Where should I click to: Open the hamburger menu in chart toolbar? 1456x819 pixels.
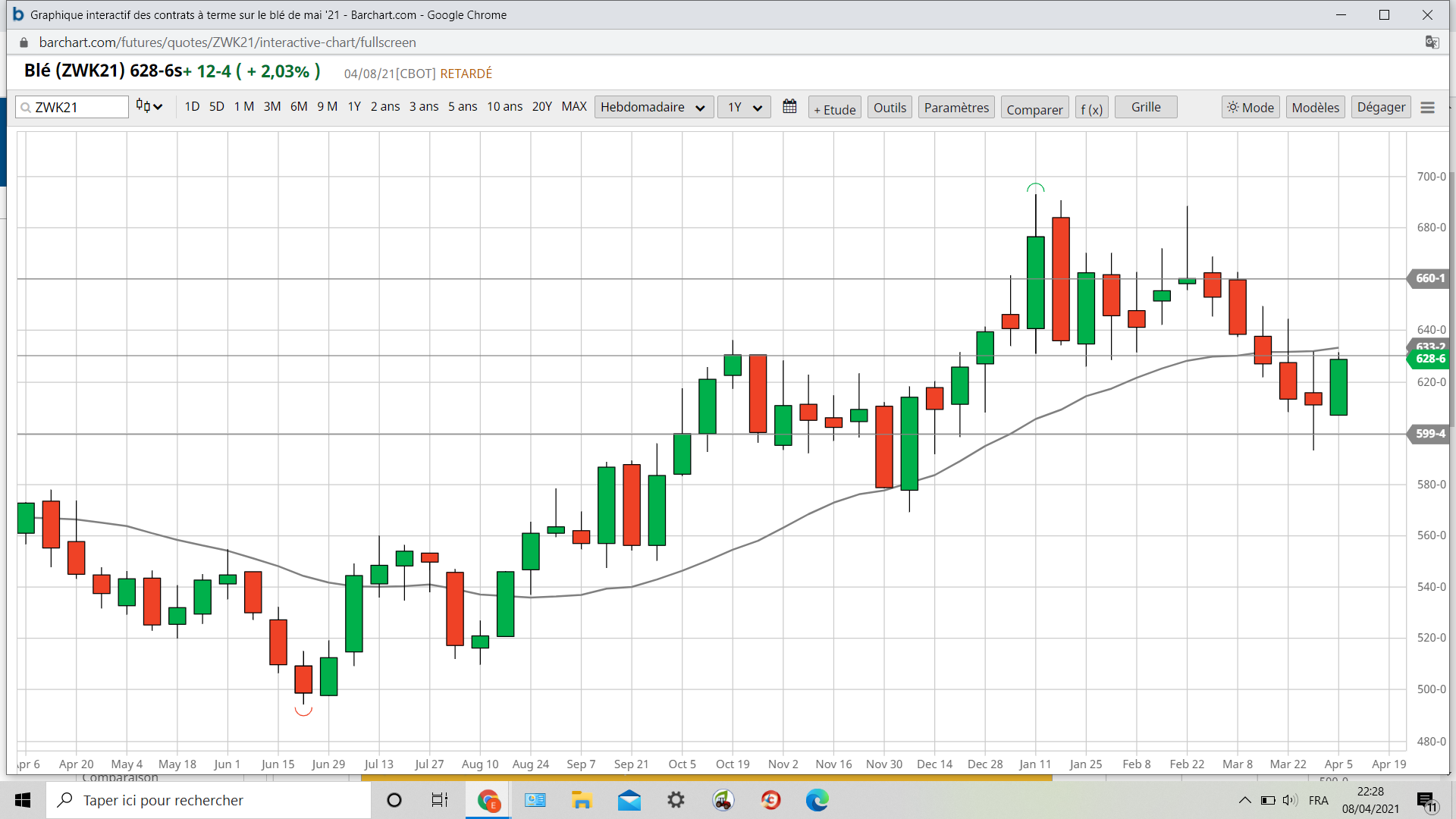(x=1427, y=108)
